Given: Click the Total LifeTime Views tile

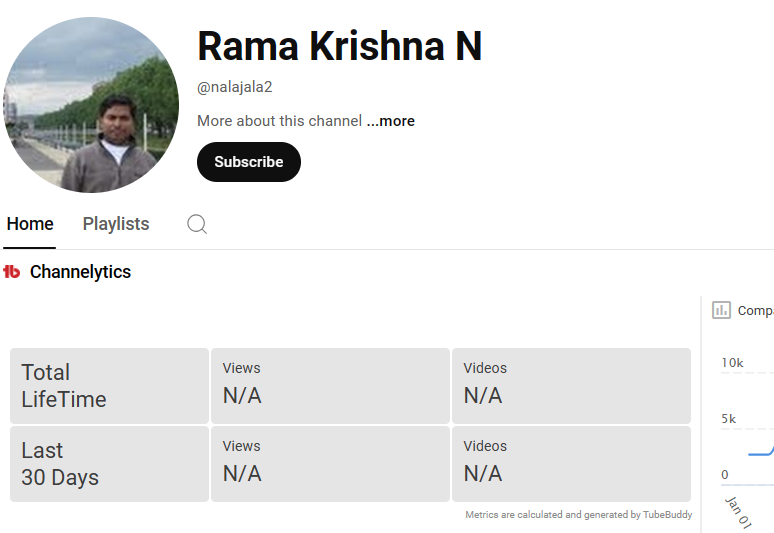Looking at the screenshot, I should point(330,386).
